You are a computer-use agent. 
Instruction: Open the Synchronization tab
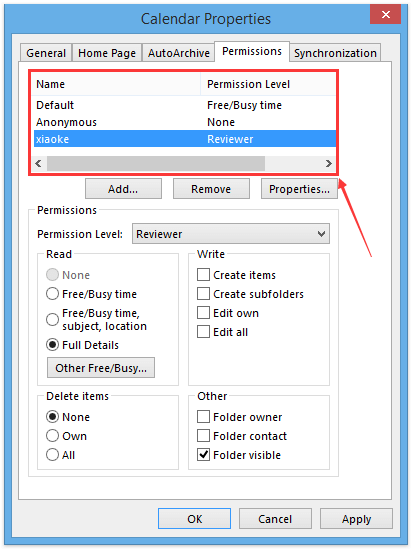[x=335, y=53]
